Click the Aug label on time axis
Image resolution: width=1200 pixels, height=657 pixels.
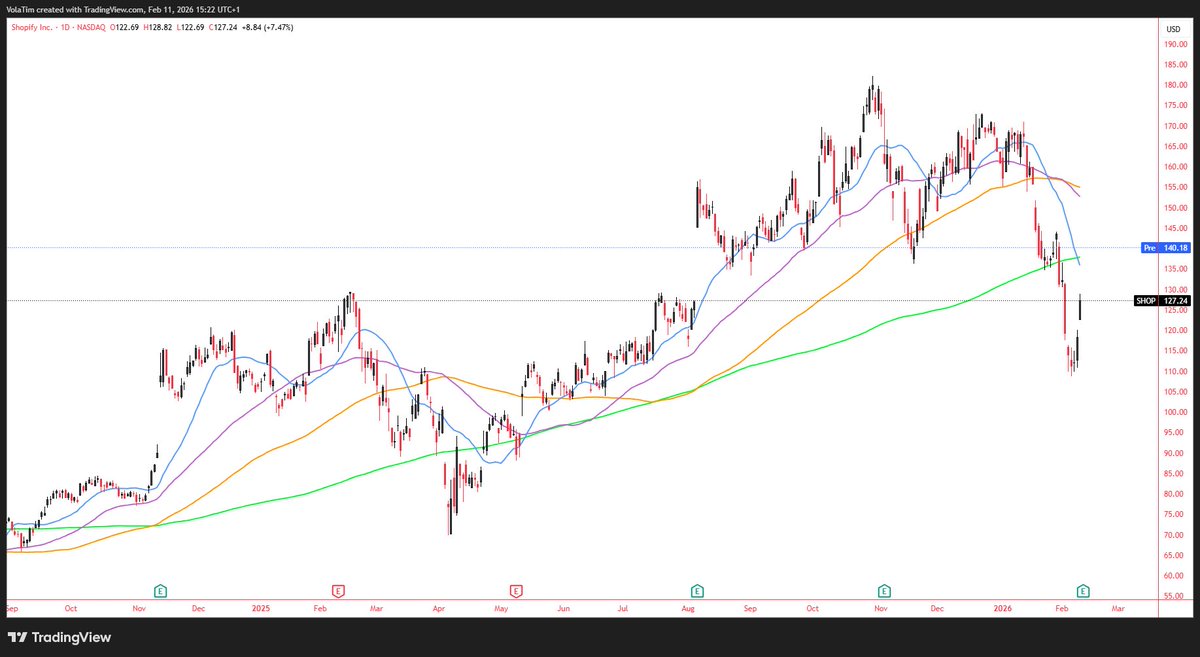[688, 607]
